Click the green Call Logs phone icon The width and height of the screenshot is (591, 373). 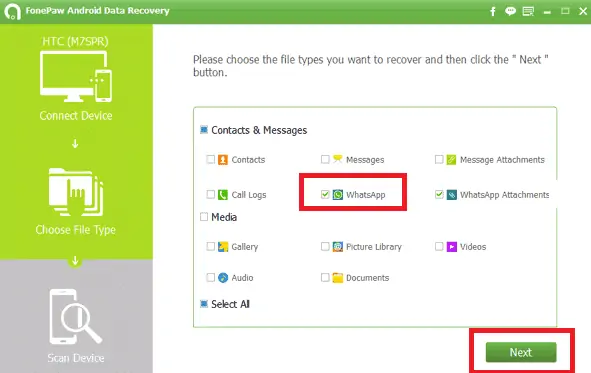point(223,194)
